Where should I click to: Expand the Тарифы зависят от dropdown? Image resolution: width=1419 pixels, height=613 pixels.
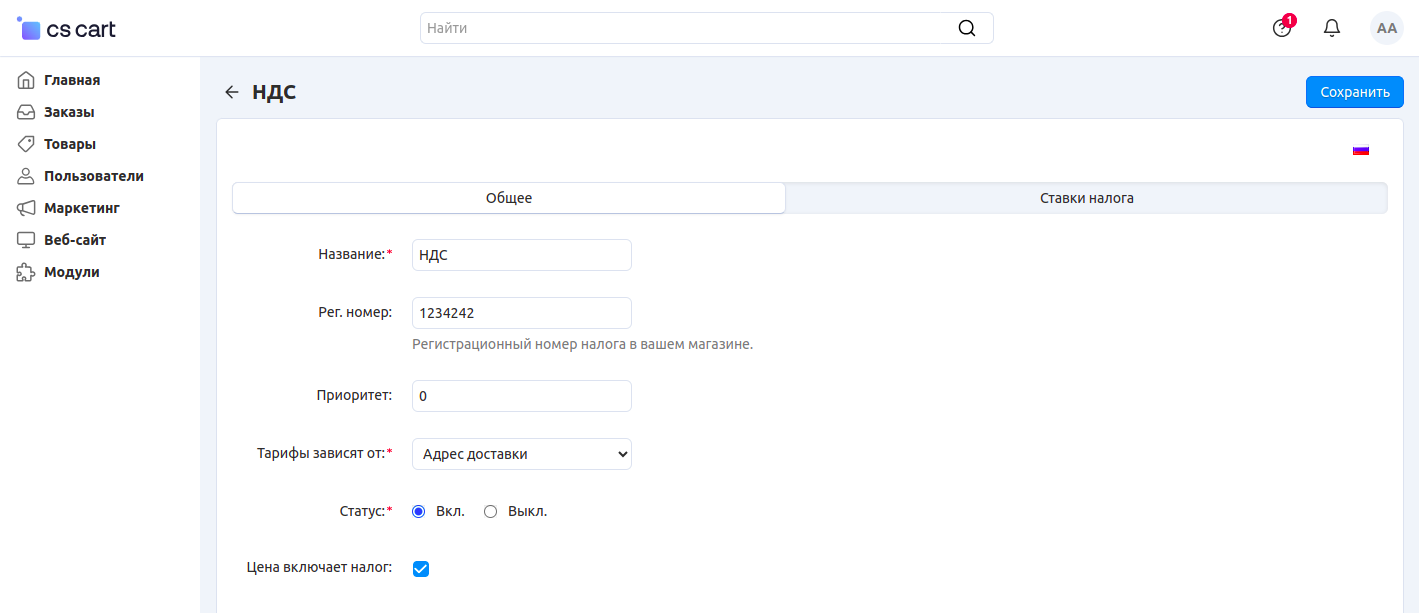[x=521, y=454]
